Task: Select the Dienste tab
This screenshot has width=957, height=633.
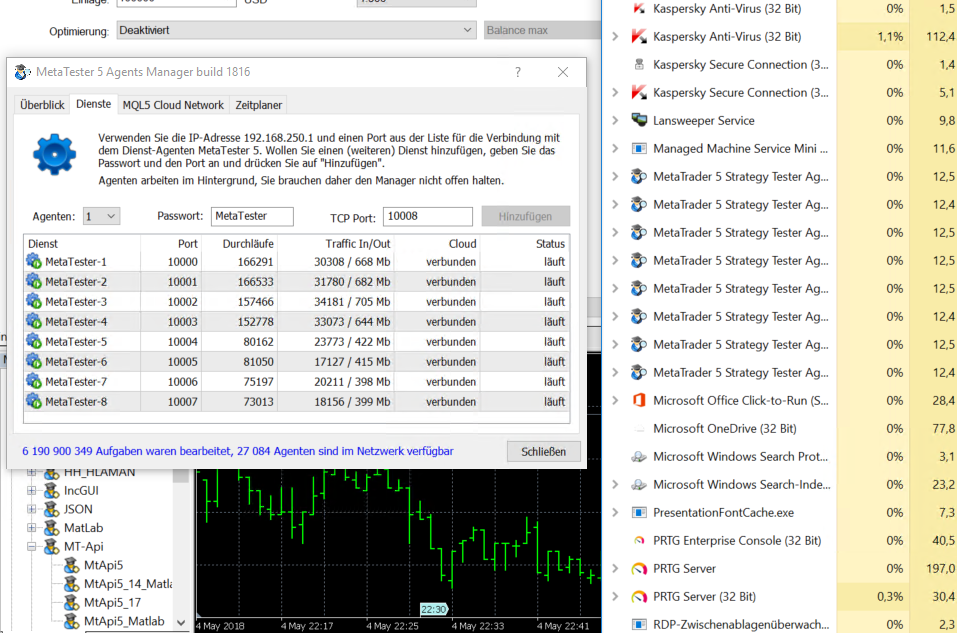Action: (x=93, y=104)
